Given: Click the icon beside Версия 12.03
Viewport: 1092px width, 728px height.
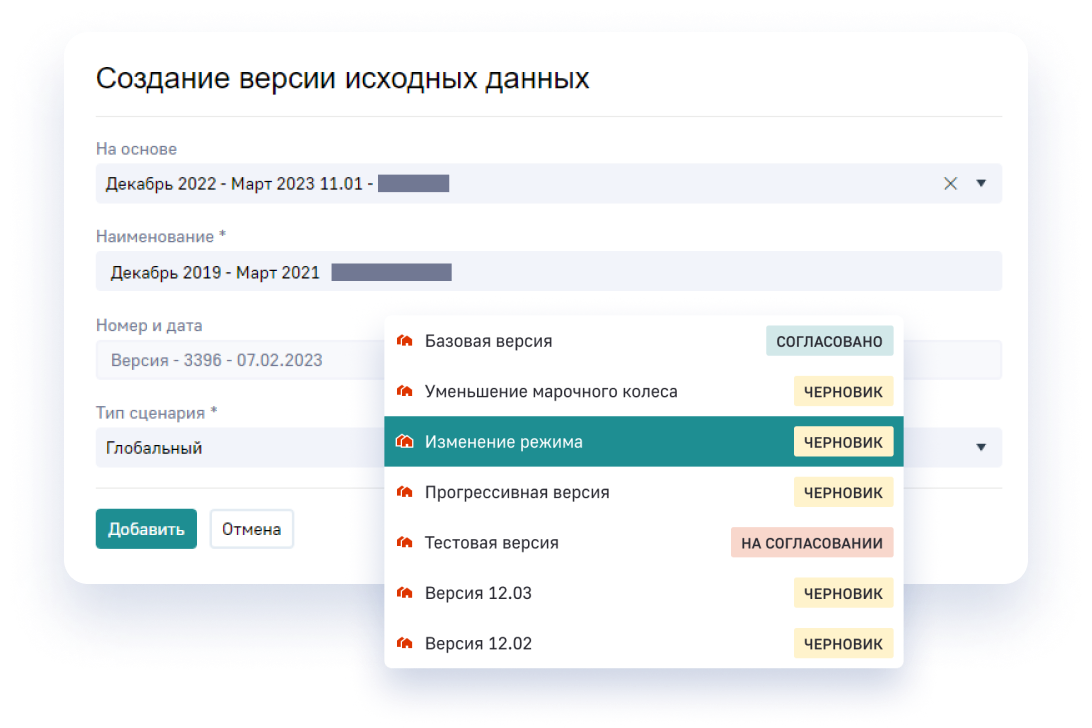Looking at the screenshot, I should [405, 593].
